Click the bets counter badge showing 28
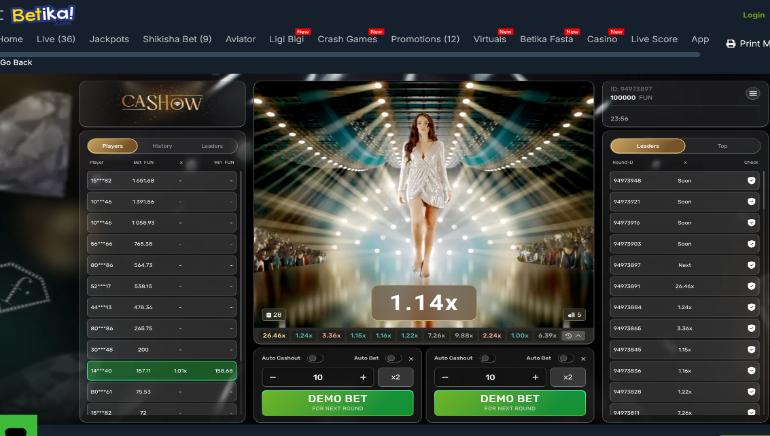Image resolution: width=770 pixels, height=436 pixels. pos(274,315)
